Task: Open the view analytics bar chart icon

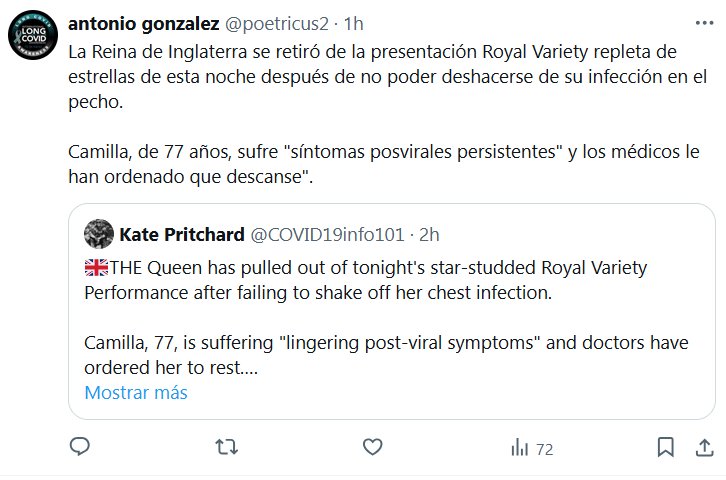Action: point(519,449)
